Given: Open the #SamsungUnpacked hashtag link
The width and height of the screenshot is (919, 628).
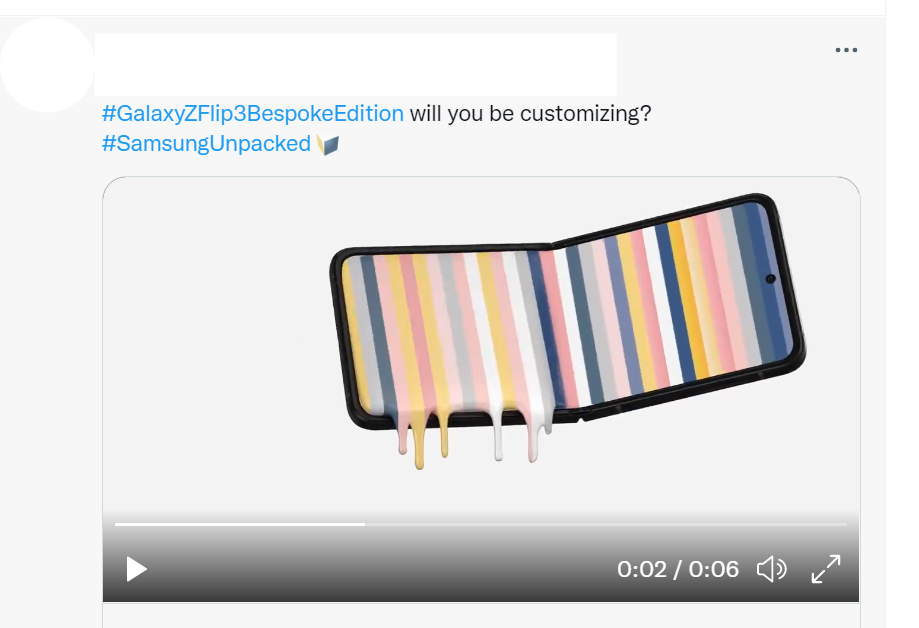Looking at the screenshot, I should click(206, 144).
